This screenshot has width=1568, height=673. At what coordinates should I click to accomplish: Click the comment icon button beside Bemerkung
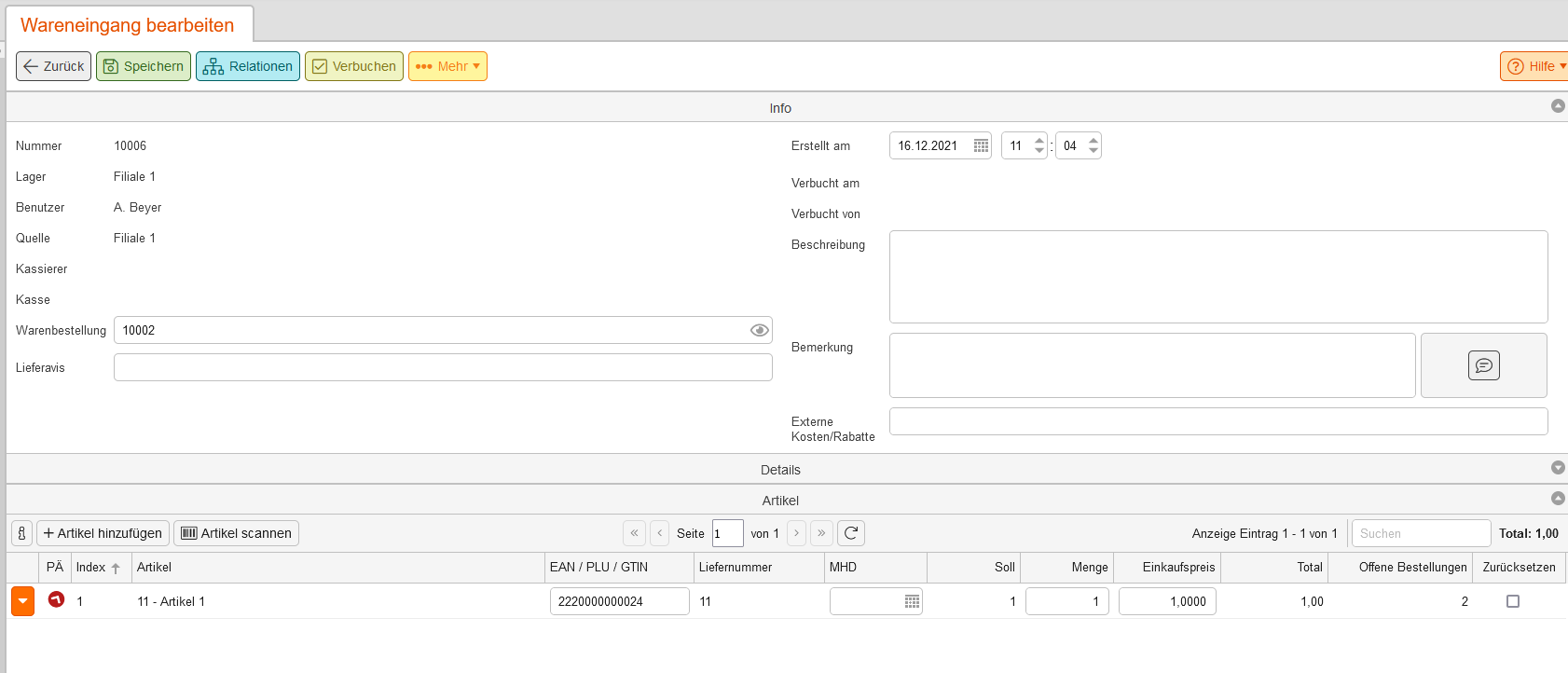coord(1483,365)
